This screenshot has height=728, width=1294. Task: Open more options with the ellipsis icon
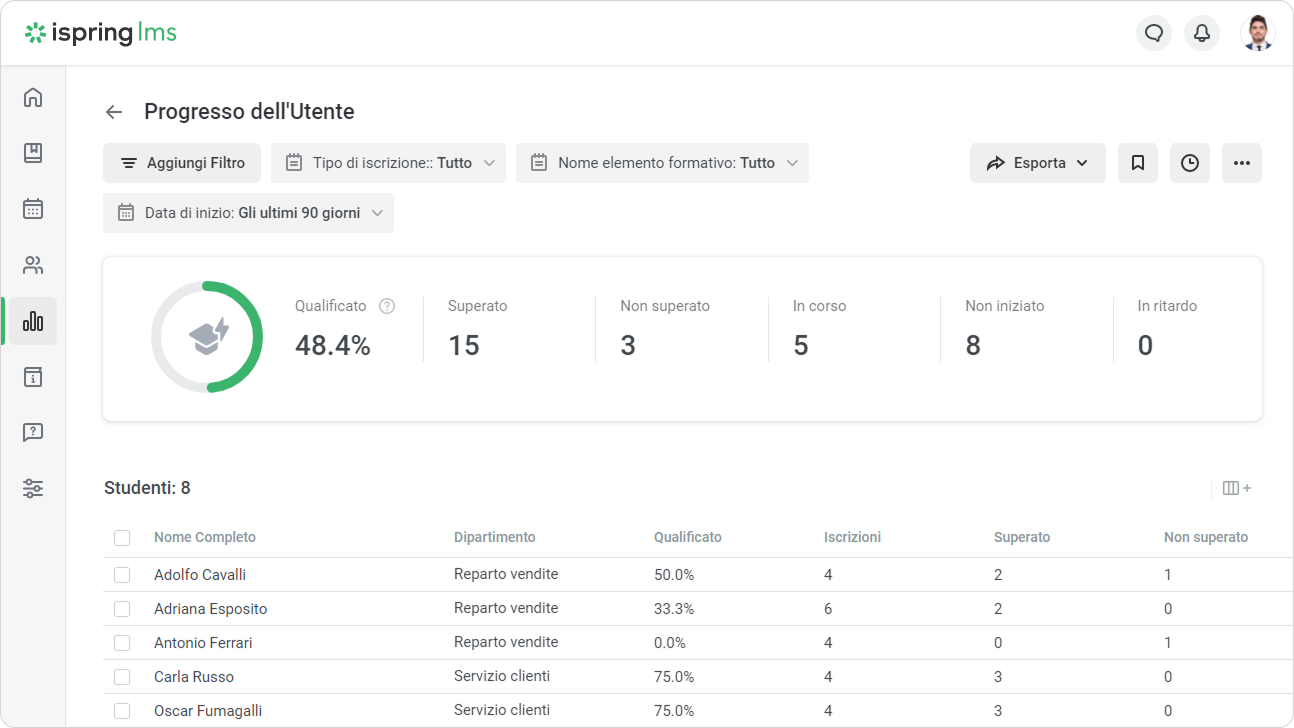1242,162
